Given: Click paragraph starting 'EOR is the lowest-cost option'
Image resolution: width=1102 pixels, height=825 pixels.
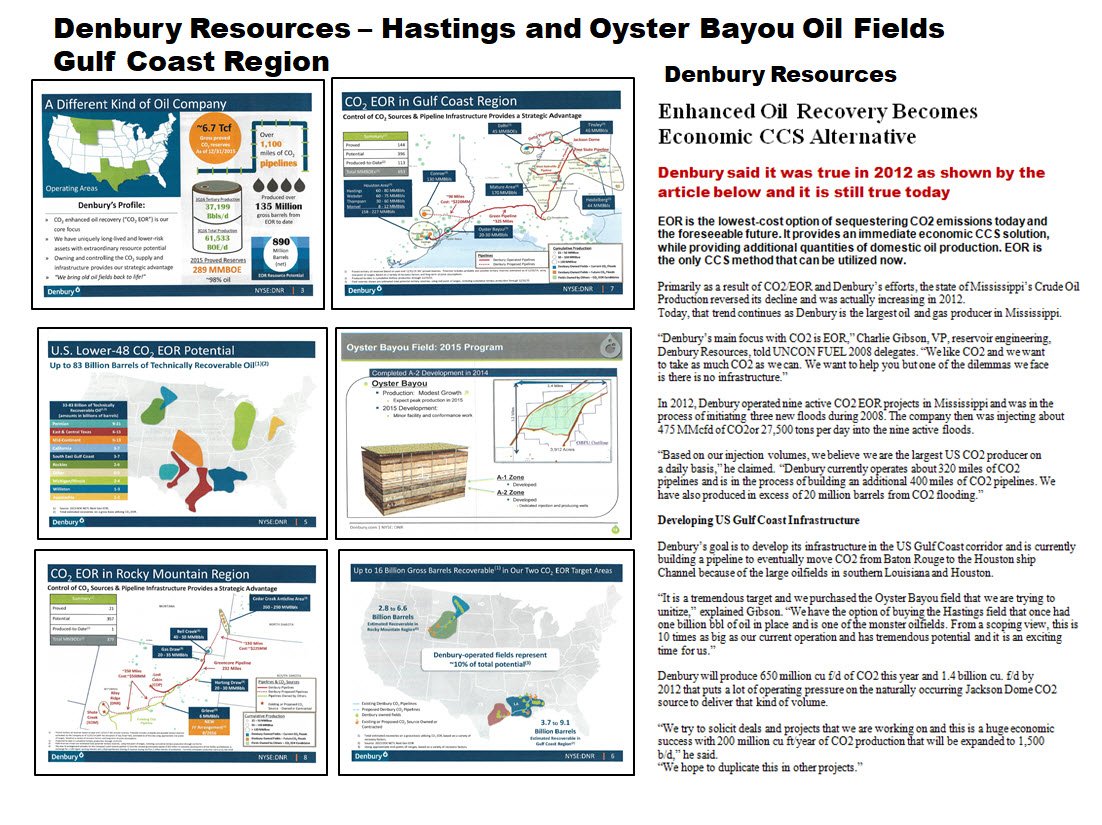Looking at the screenshot, I should coord(853,240).
